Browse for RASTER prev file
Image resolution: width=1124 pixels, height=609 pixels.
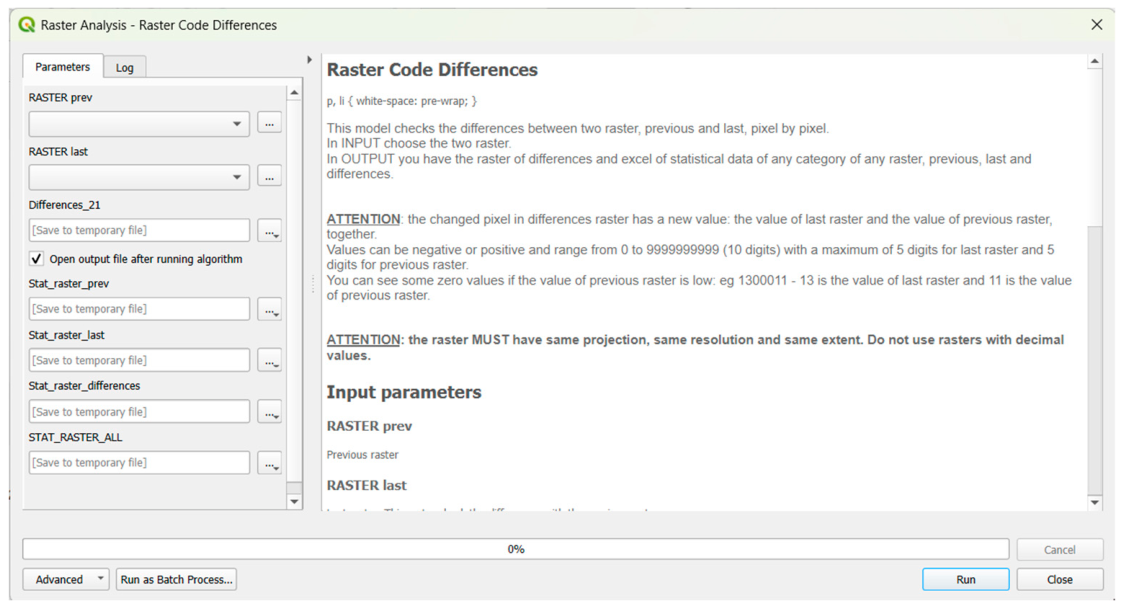tap(270, 123)
